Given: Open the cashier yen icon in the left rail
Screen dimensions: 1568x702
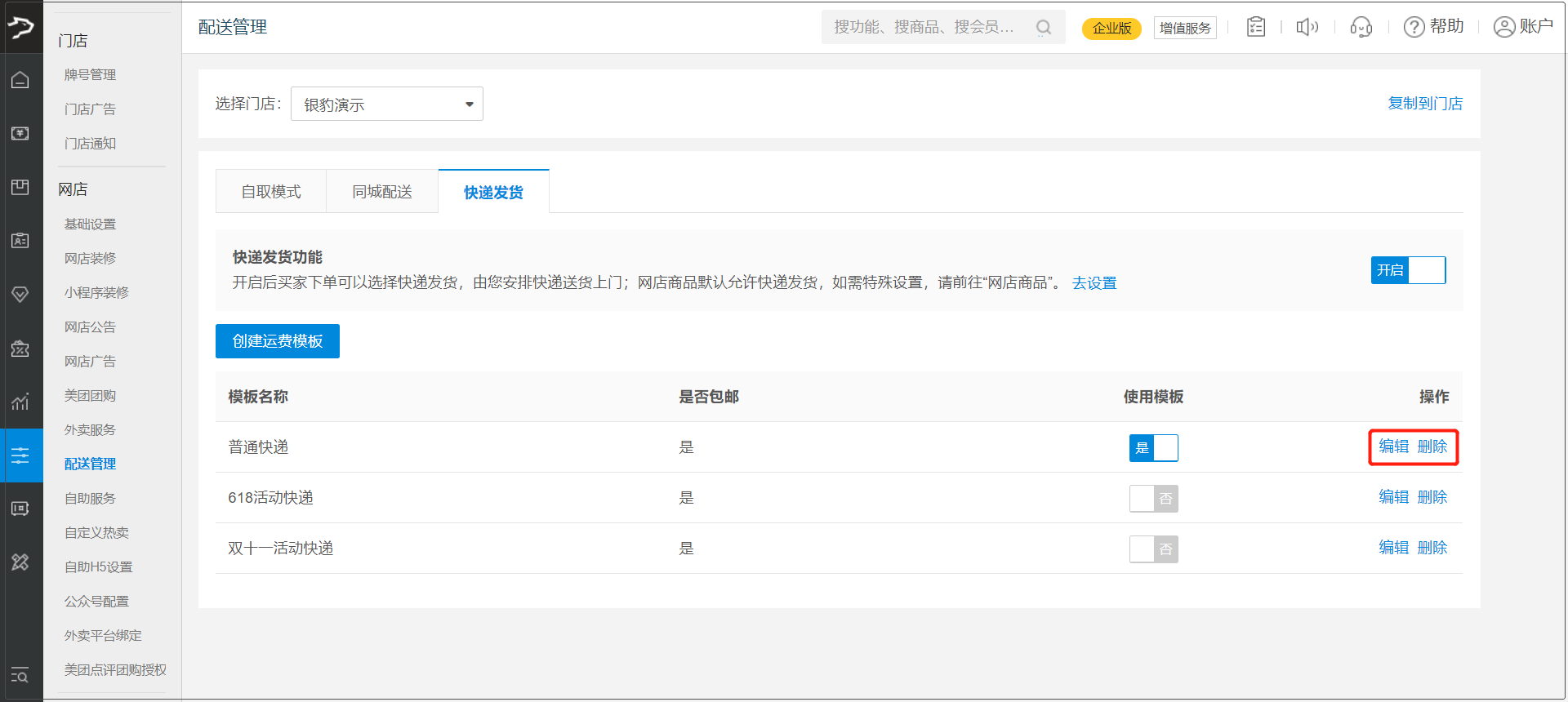Looking at the screenshot, I should click(x=20, y=133).
